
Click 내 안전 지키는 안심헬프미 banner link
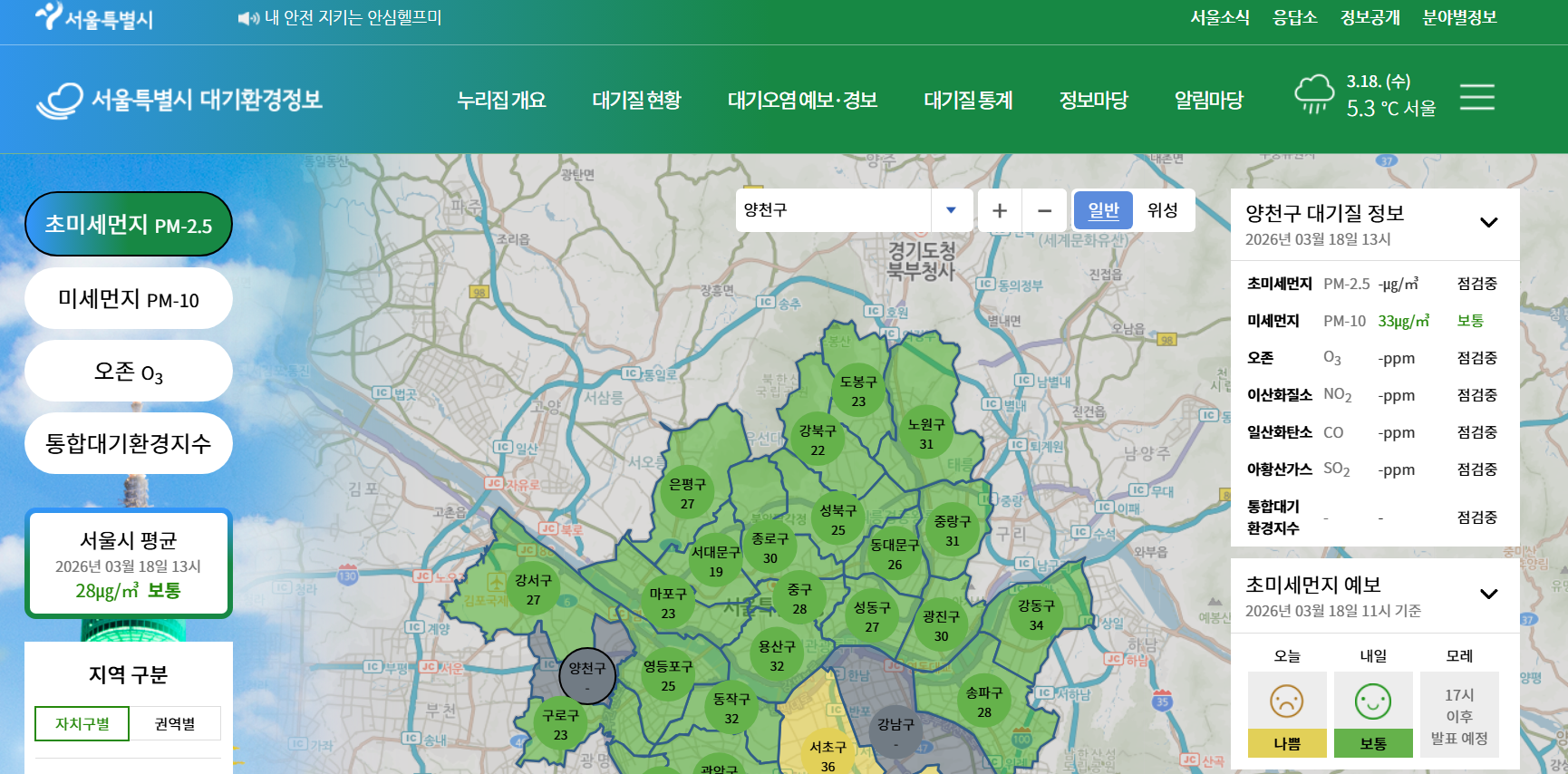pos(353,18)
